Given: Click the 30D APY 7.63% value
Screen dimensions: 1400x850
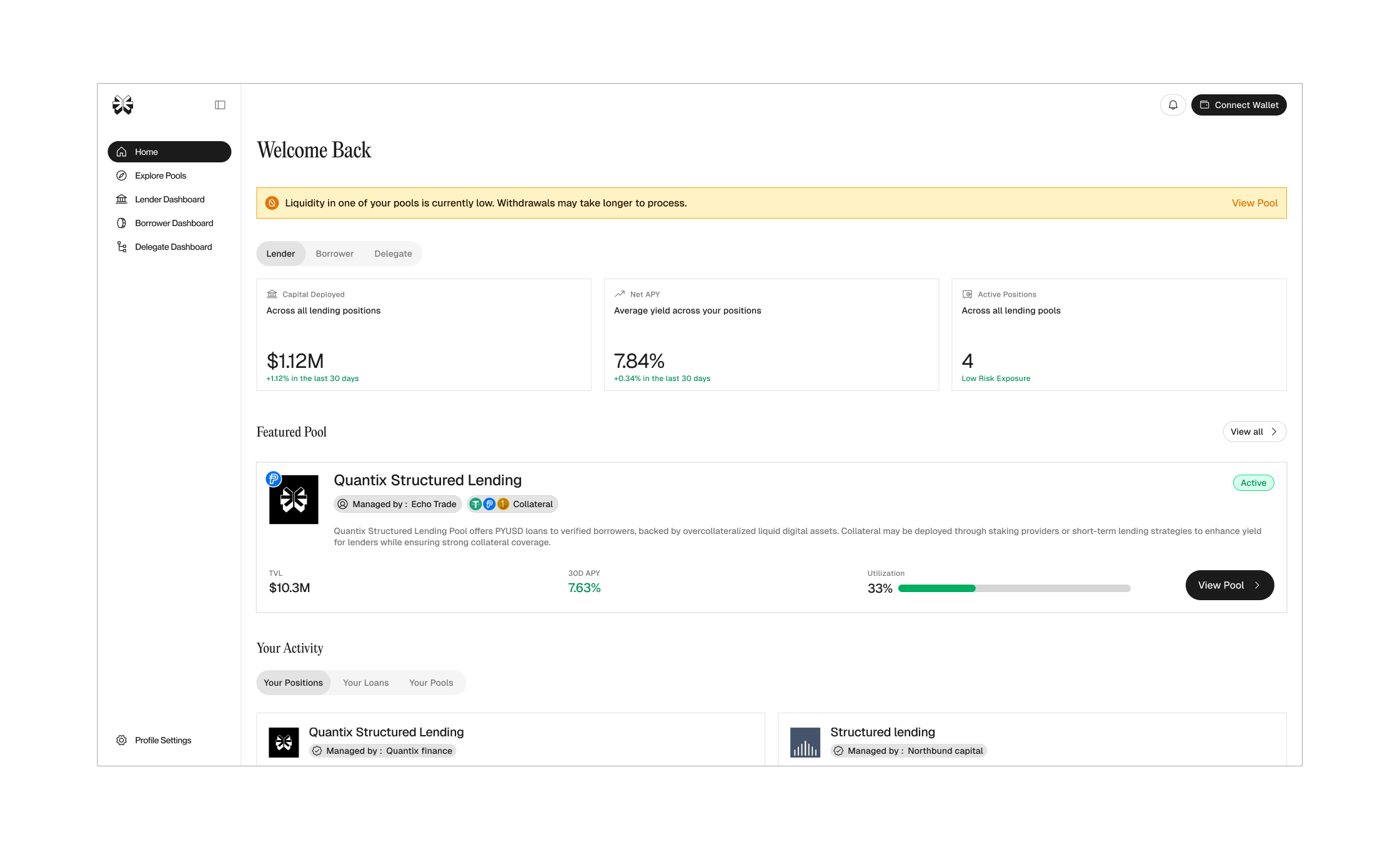Looking at the screenshot, I should point(584,588).
